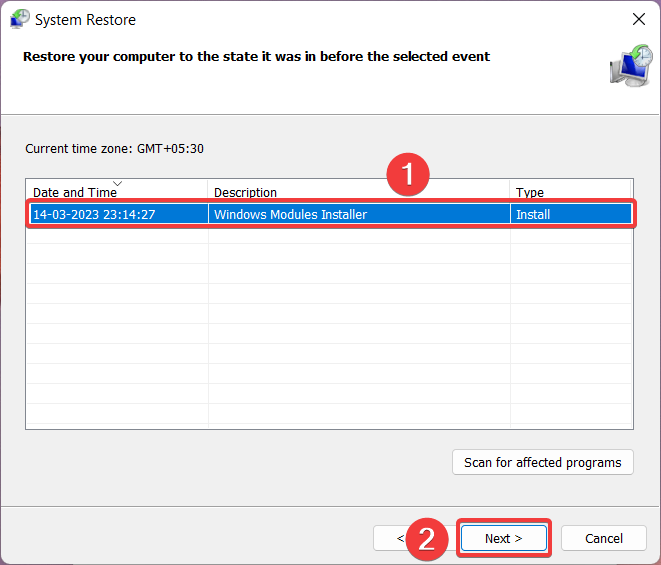Click the Next > button
661x565 pixels.
pyautogui.click(x=504, y=538)
